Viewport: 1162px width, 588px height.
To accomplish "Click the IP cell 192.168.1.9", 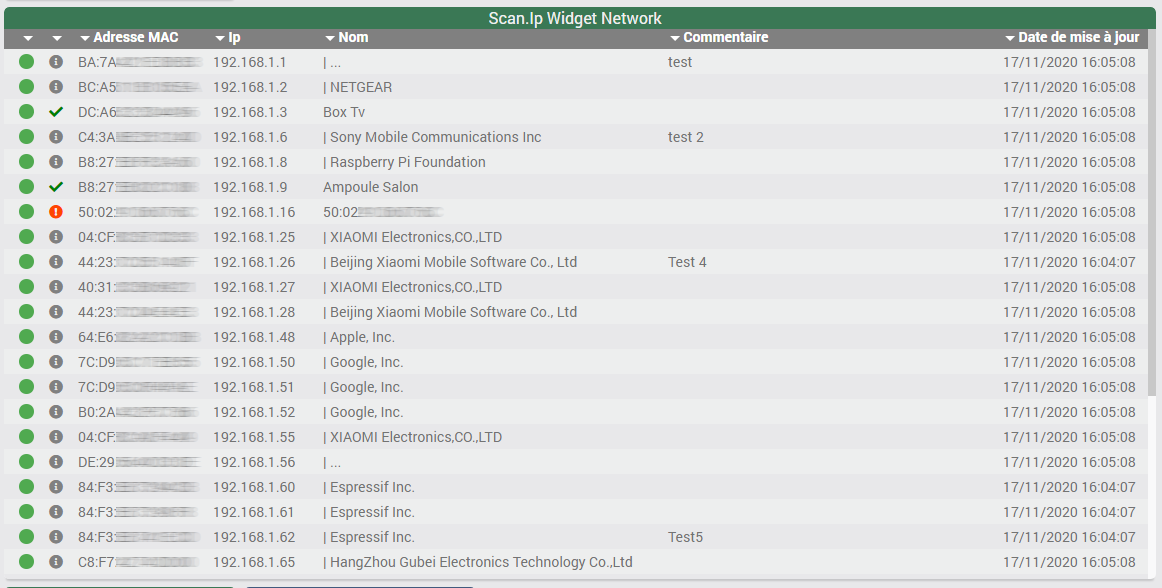I will (250, 187).
